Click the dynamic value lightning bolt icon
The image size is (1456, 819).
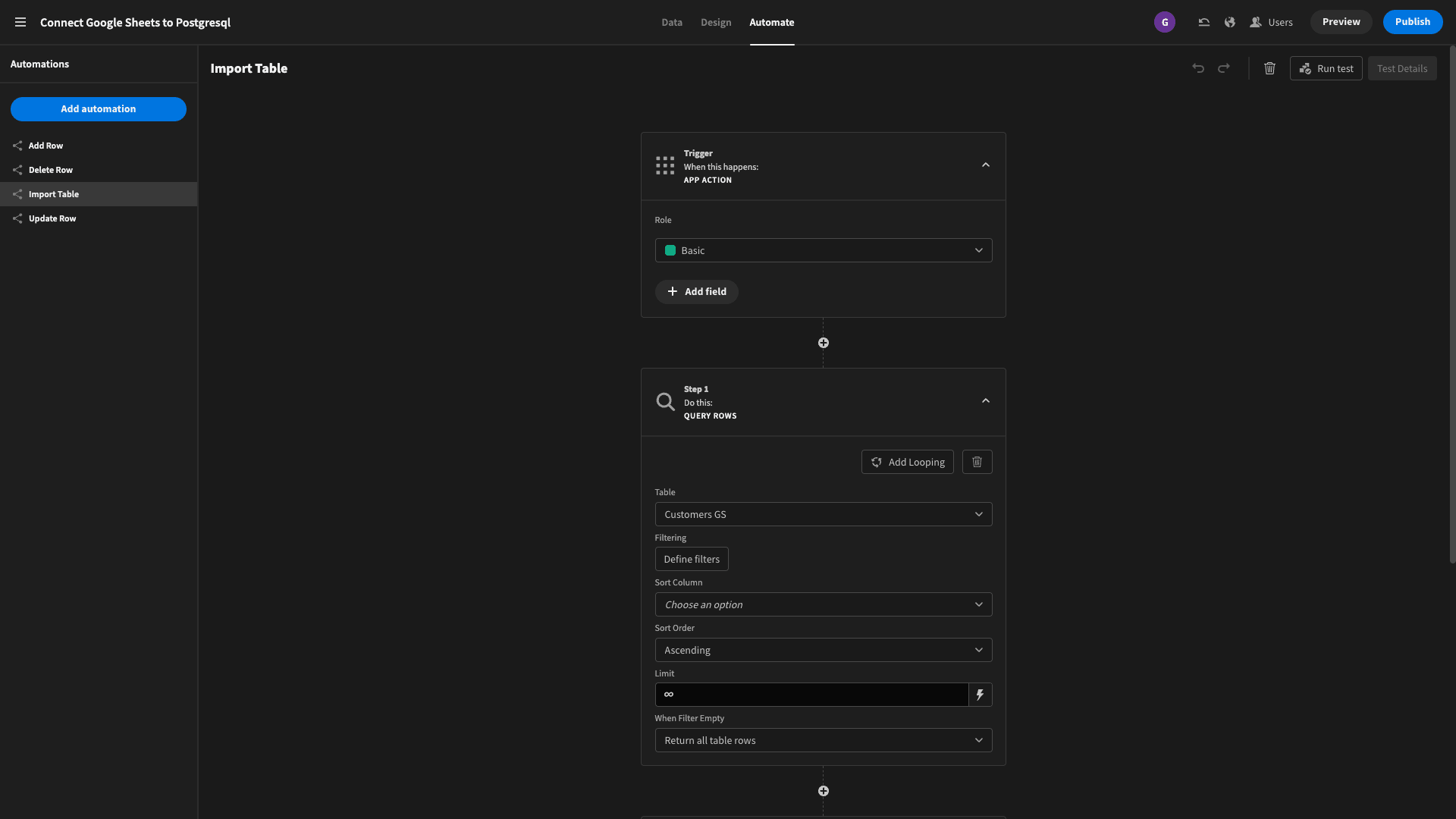coord(980,695)
